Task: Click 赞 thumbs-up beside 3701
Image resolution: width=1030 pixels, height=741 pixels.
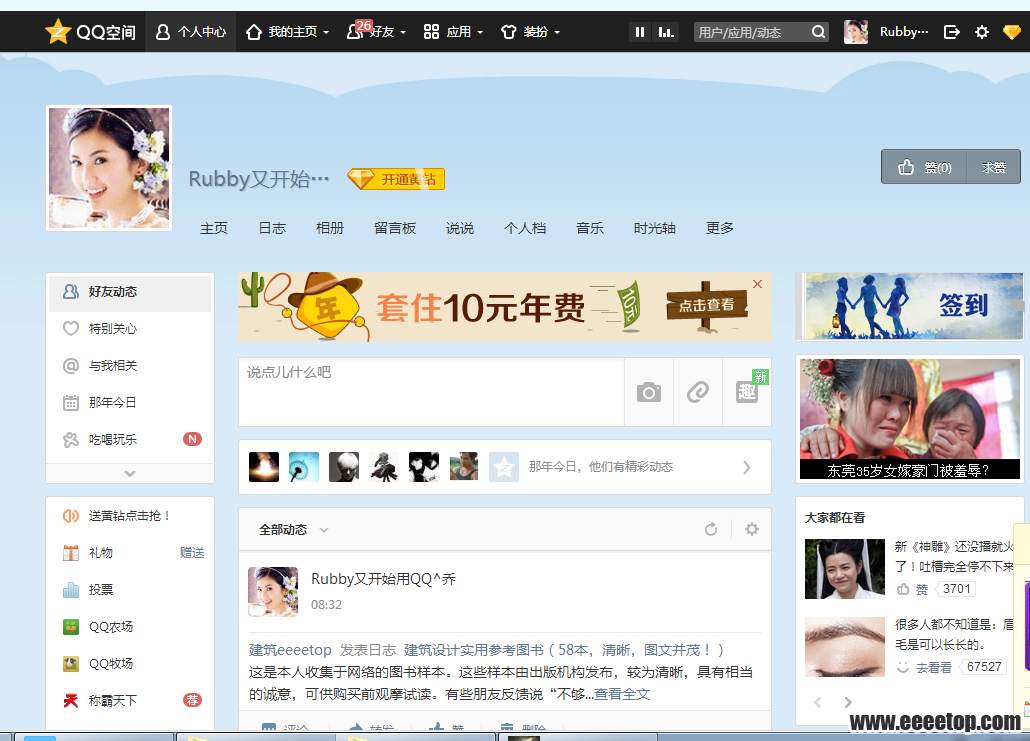Action: [913, 589]
